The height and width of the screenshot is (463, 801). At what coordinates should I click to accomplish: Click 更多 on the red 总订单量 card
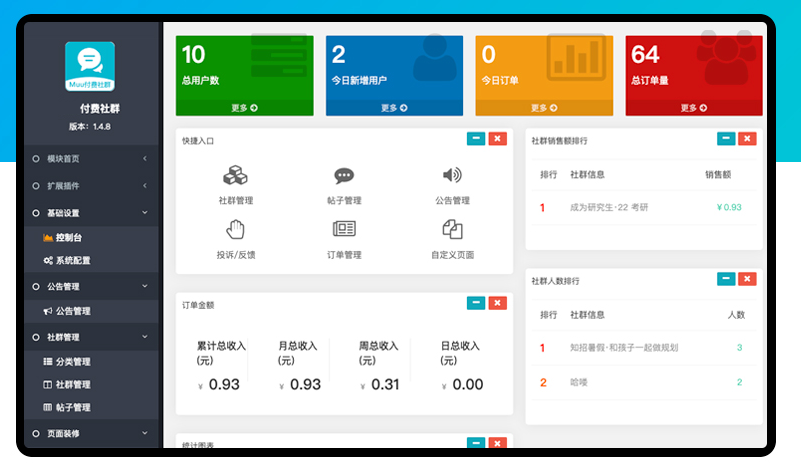pos(694,108)
